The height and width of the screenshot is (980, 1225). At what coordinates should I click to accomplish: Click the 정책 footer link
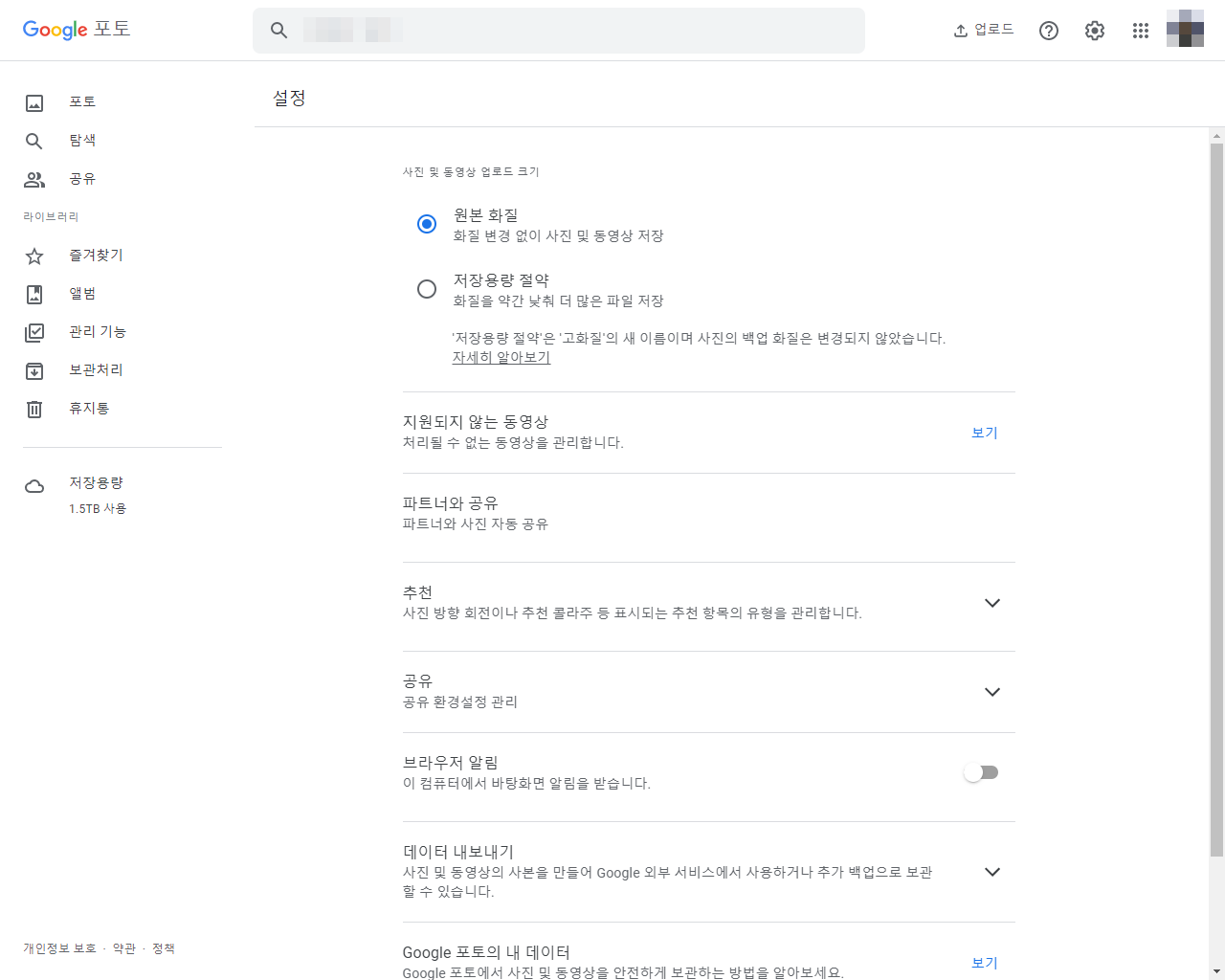[x=164, y=948]
